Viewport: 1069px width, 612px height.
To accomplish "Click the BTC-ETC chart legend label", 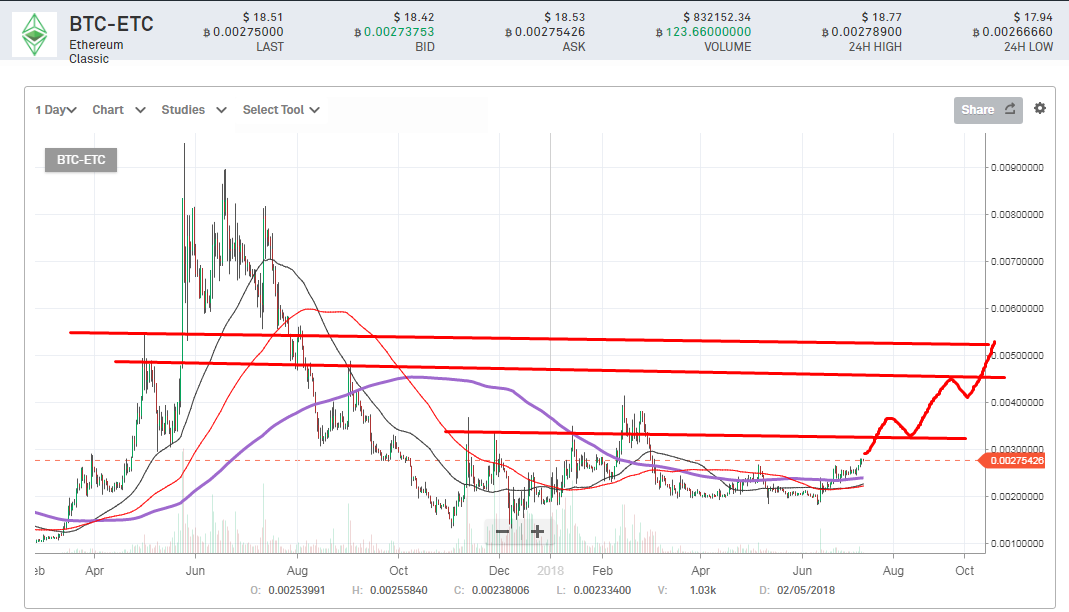I will (x=81, y=160).
